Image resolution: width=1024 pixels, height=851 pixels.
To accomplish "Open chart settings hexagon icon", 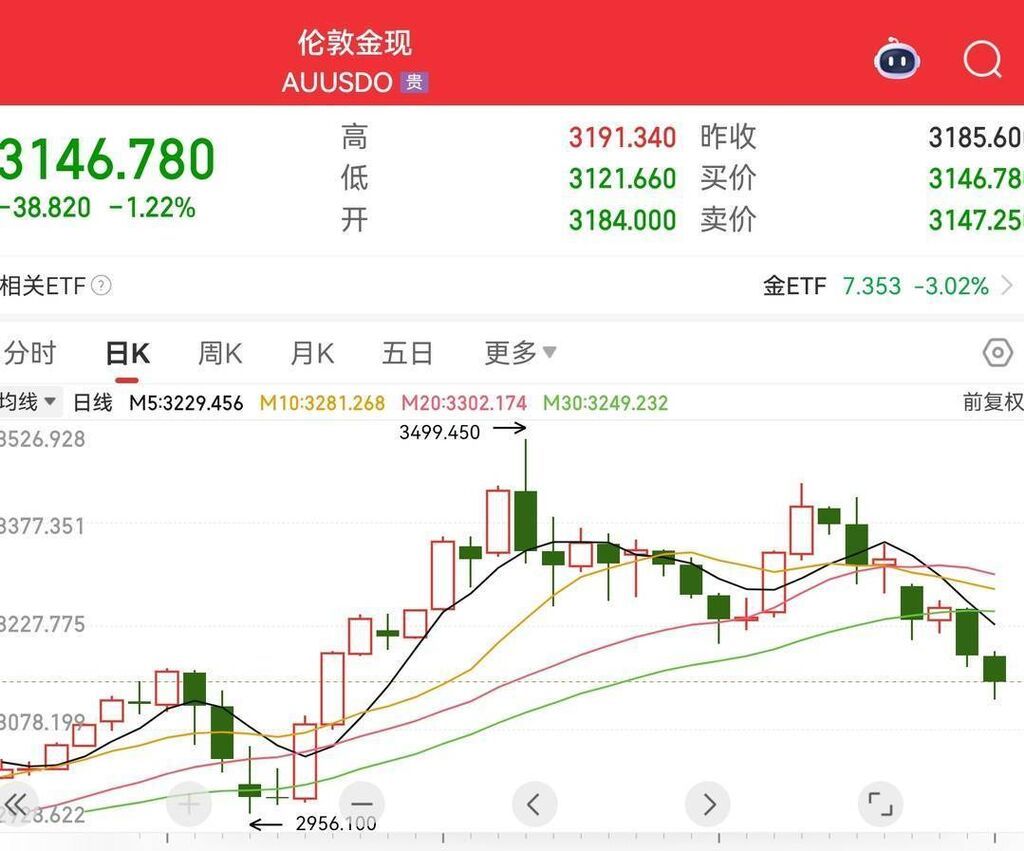I will point(997,352).
